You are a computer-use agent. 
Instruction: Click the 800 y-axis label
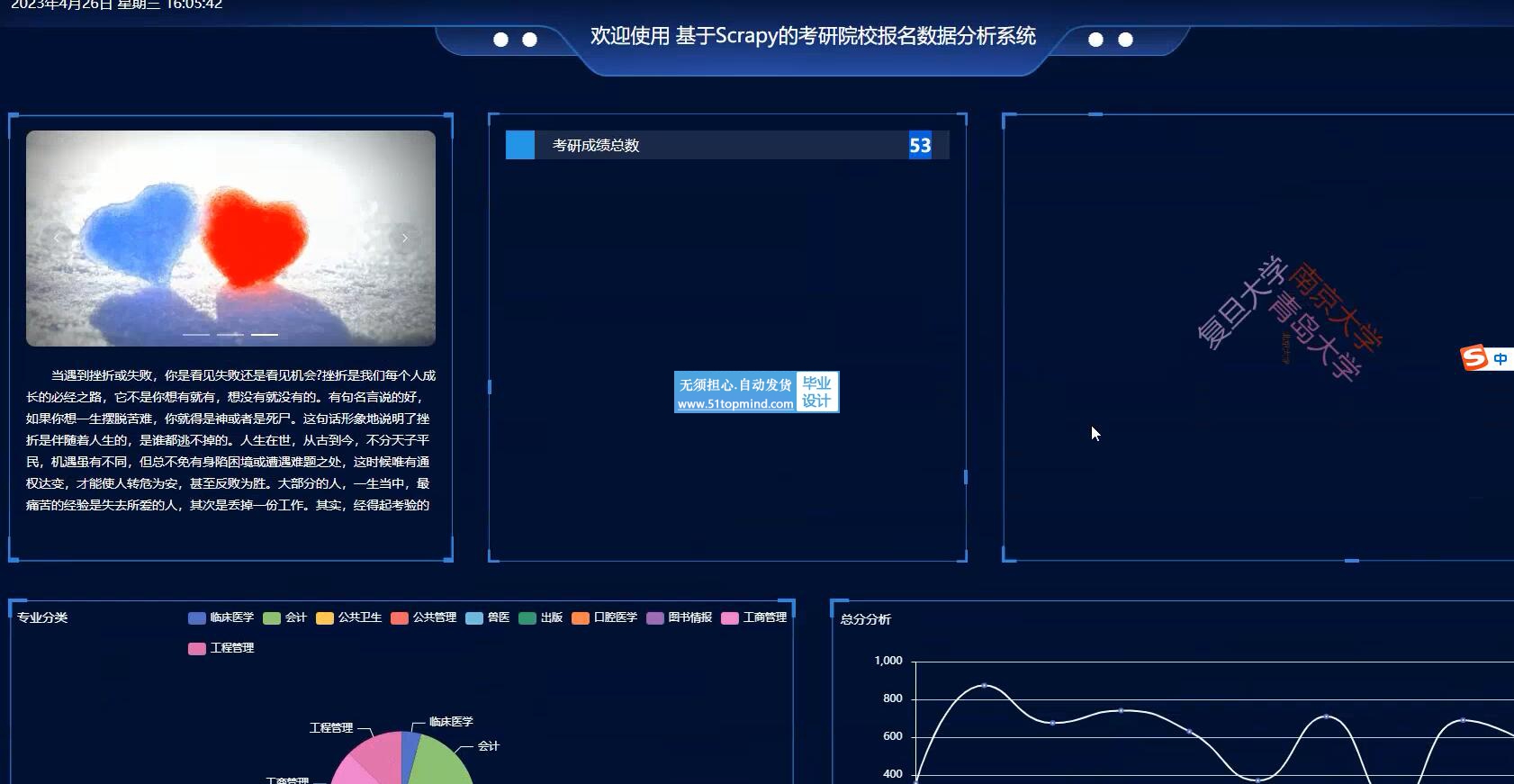[x=893, y=698]
